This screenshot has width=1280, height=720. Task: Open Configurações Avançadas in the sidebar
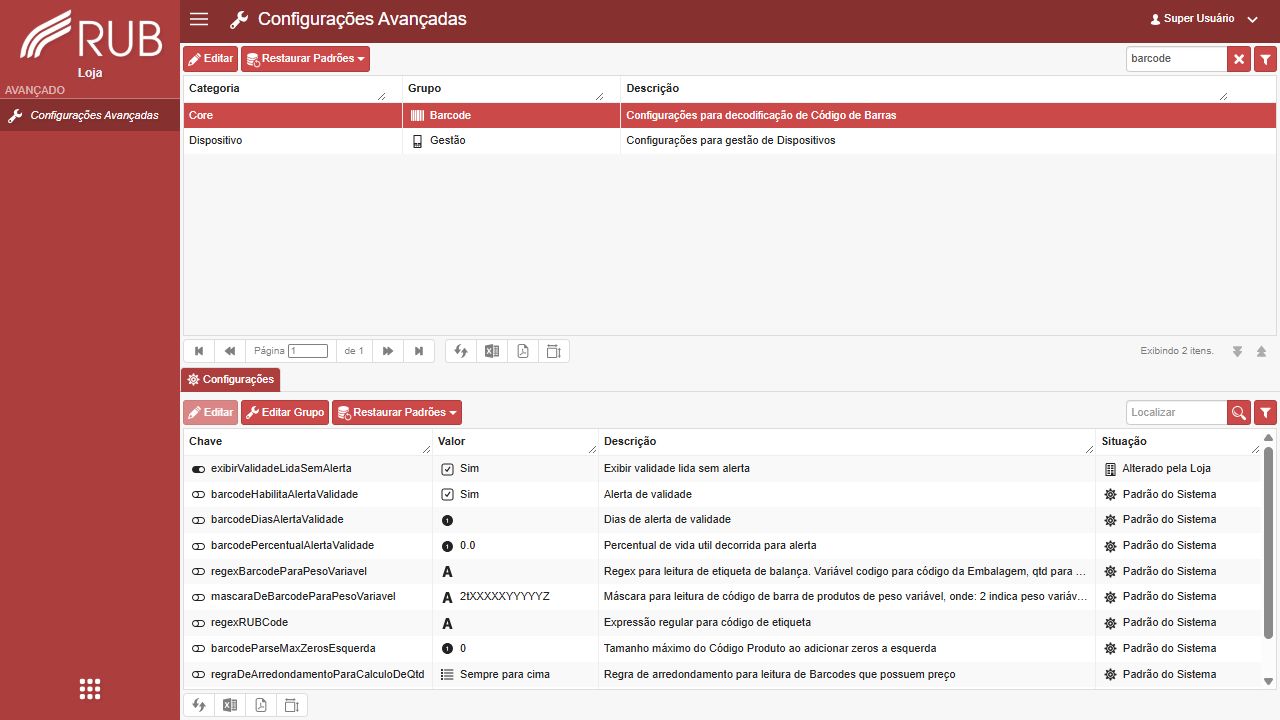tap(90, 115)
